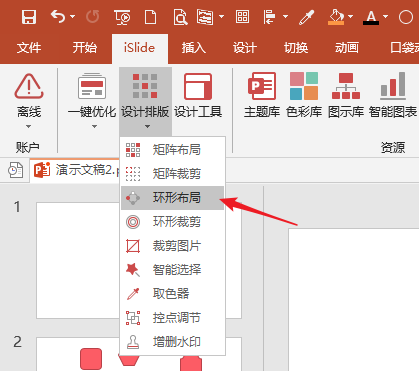Click the Undo arrow icon
The width and height of the screenshot is (419, 371).
[58, 16]
